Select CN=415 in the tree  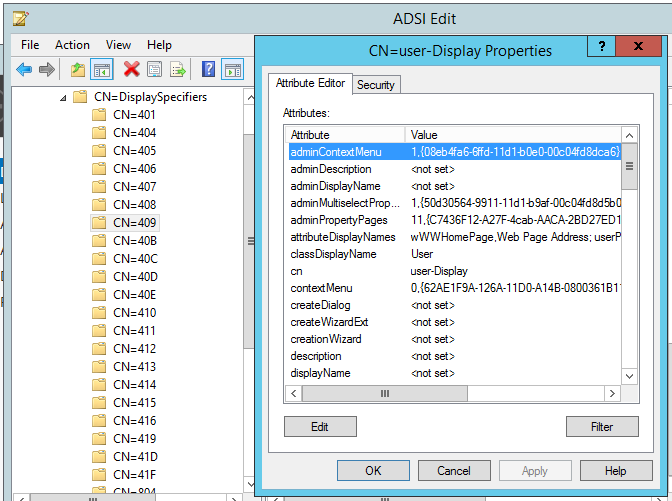(x=135, y=403)
